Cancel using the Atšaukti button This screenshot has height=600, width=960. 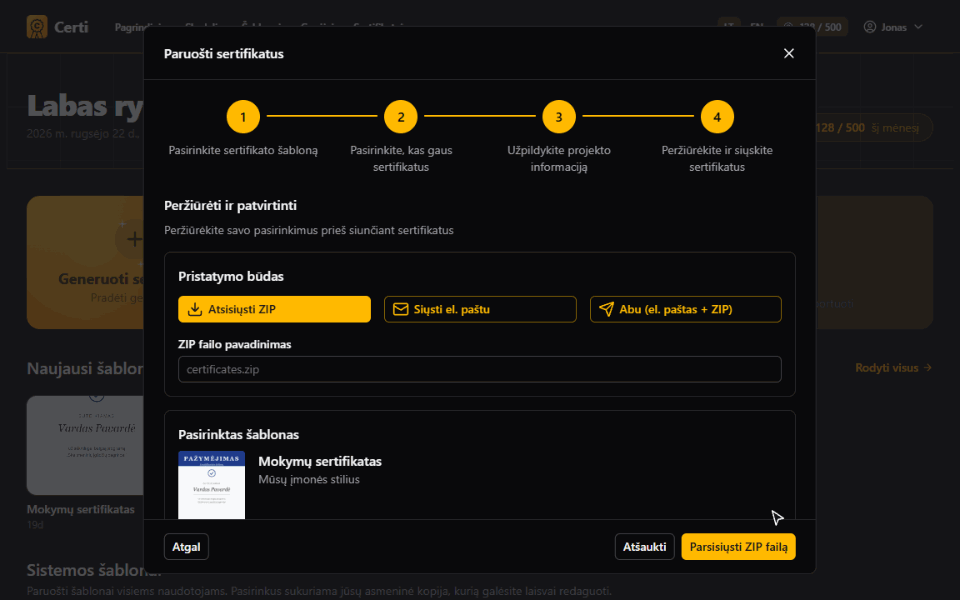(x=645, y=547)
